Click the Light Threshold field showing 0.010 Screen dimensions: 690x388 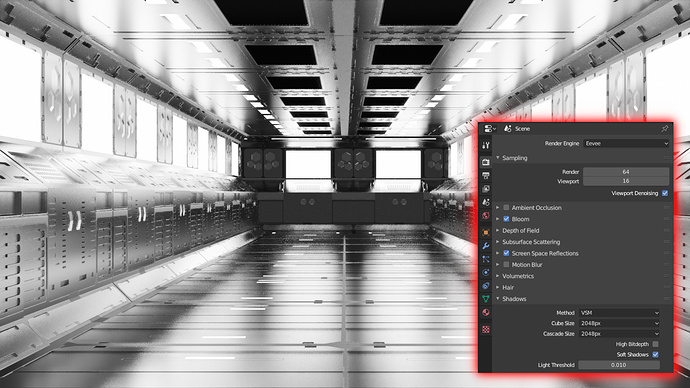pyautogui.click(x=619, y=365)
